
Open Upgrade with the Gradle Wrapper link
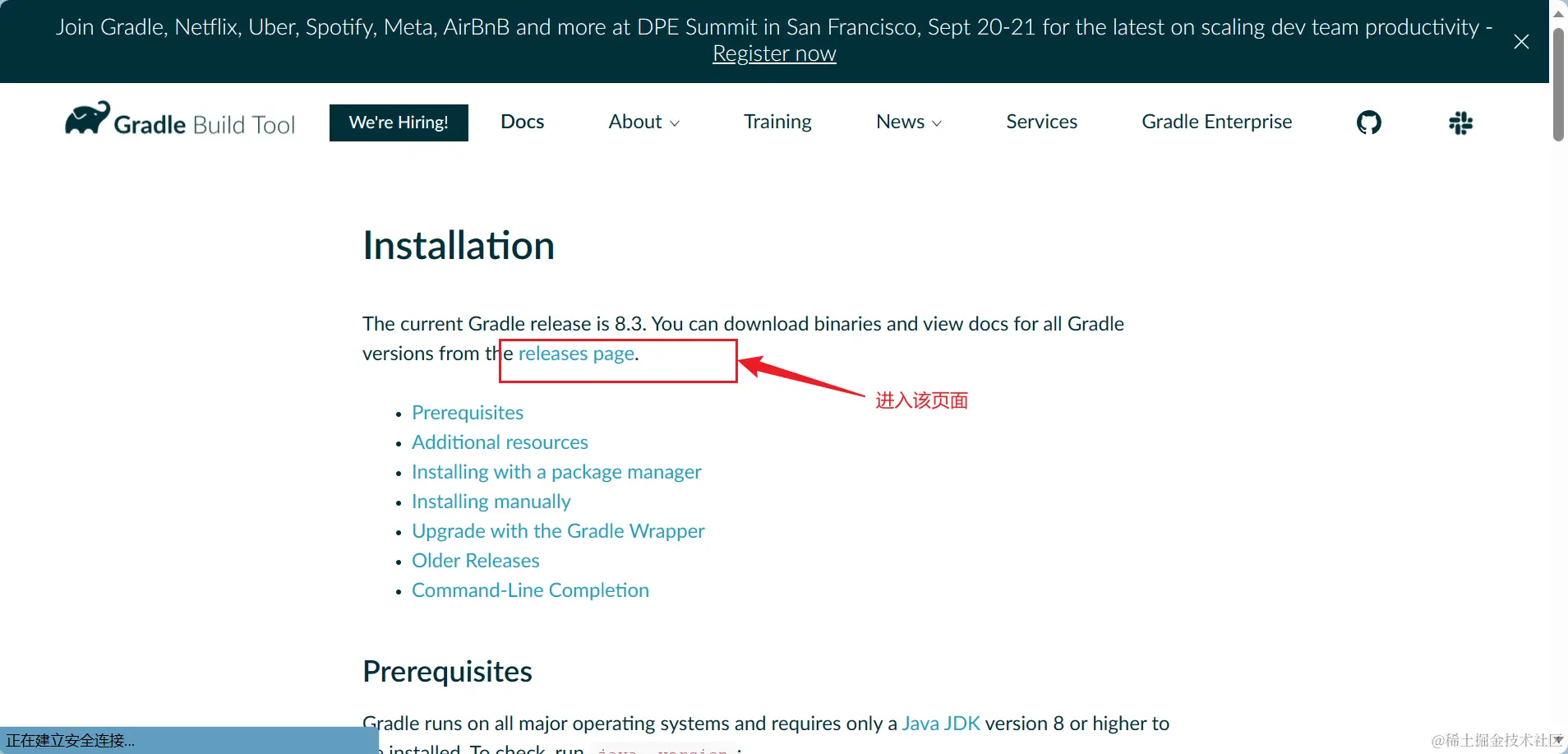pos(558,531)
